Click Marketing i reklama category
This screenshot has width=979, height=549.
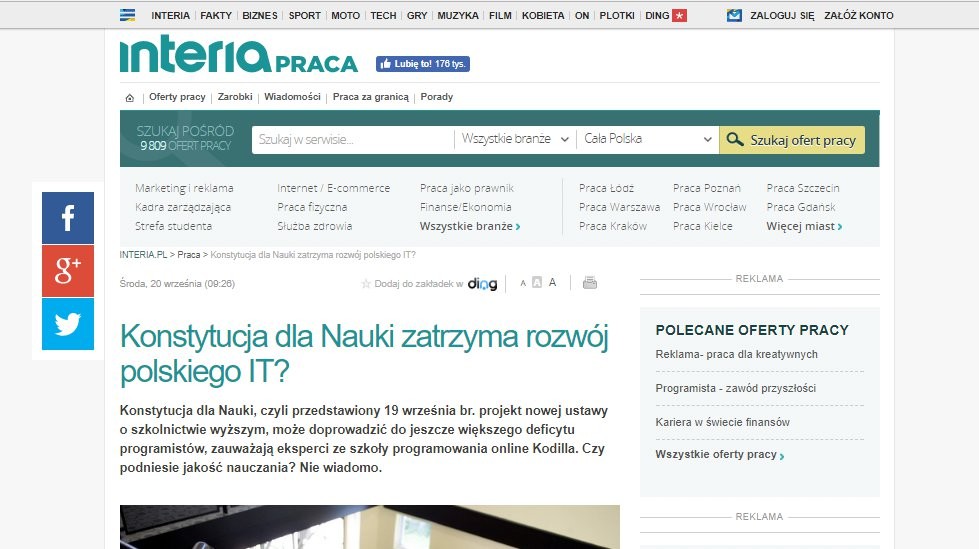click(184, 188)
